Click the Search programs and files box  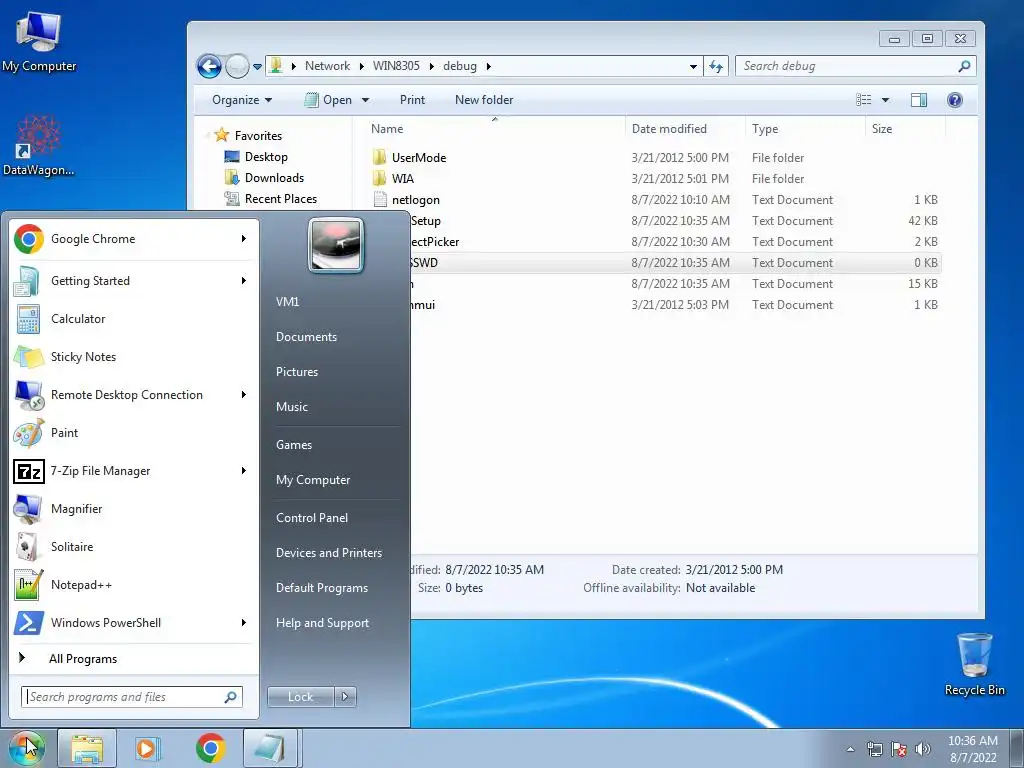pos(131,697)
